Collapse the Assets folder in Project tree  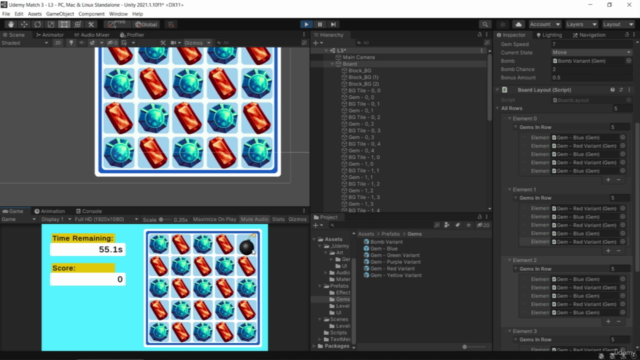tap(314, 239)
